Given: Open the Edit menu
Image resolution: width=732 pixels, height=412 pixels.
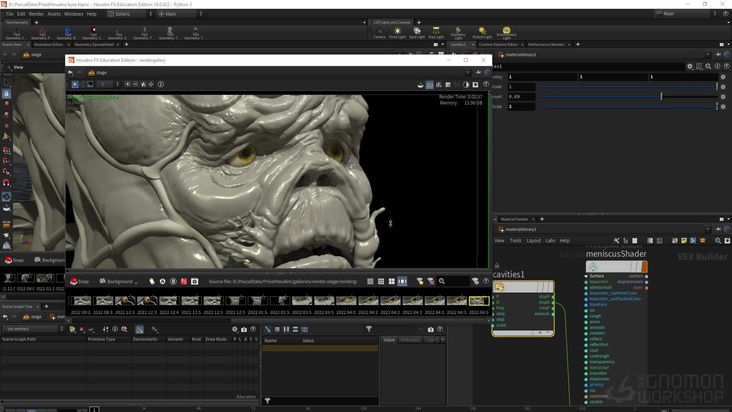Looking at the screenshot, I should point(21,14).
